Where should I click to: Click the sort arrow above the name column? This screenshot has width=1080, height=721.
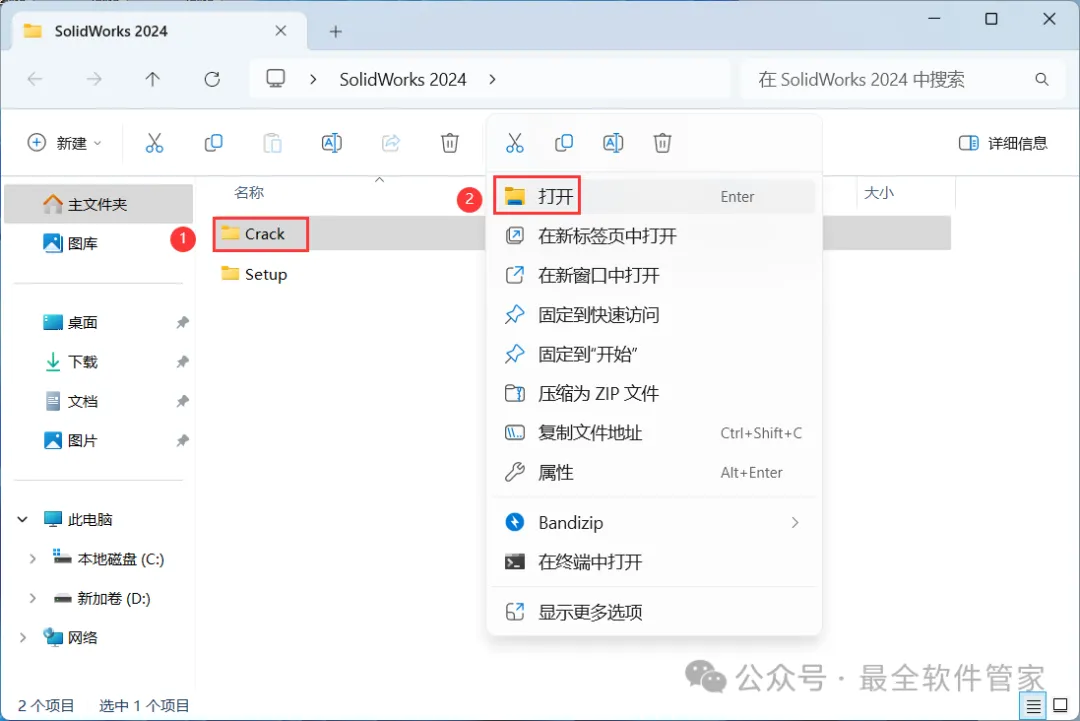[379, 180]
